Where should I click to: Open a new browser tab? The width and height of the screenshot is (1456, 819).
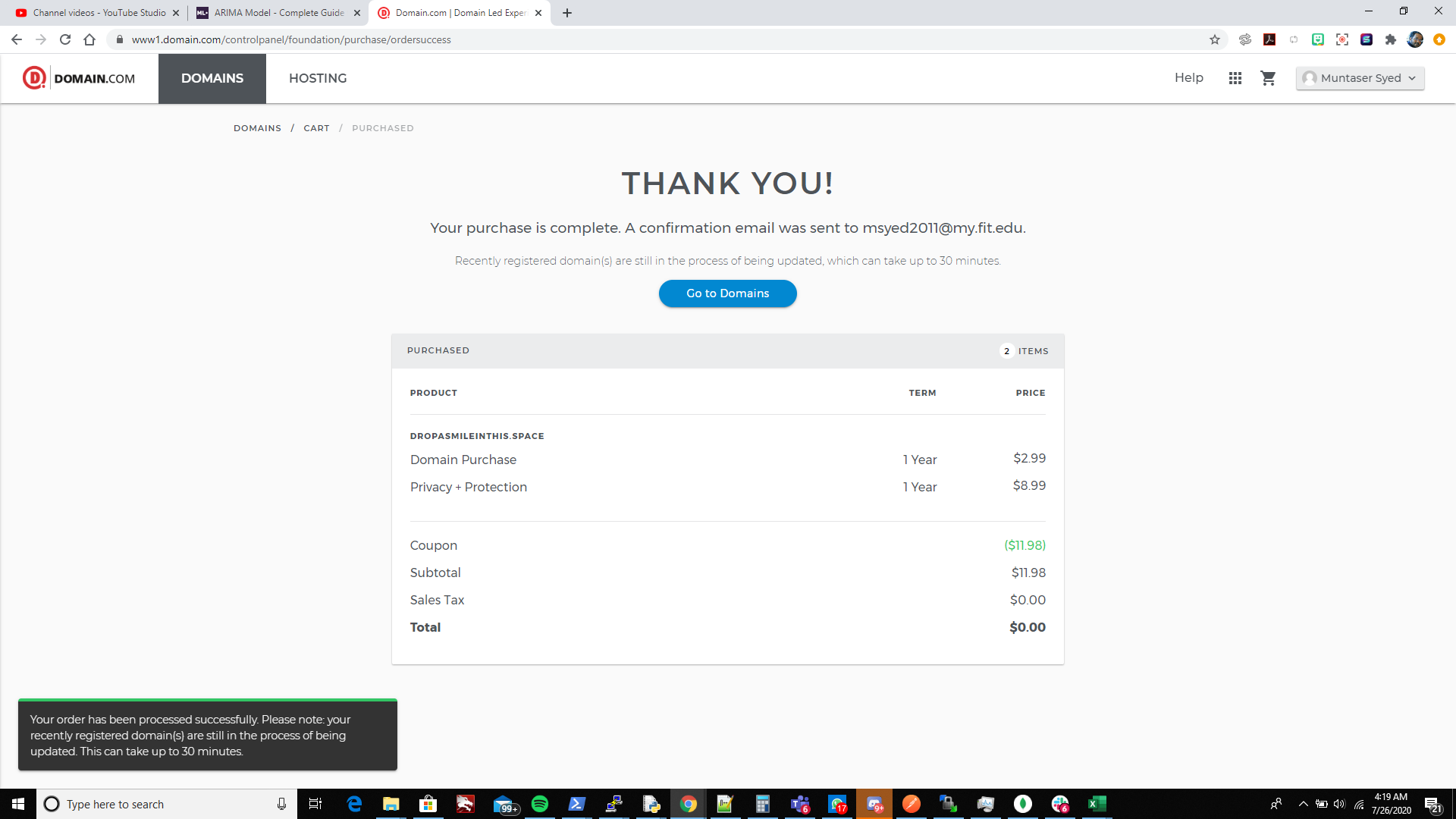[567, 13]
